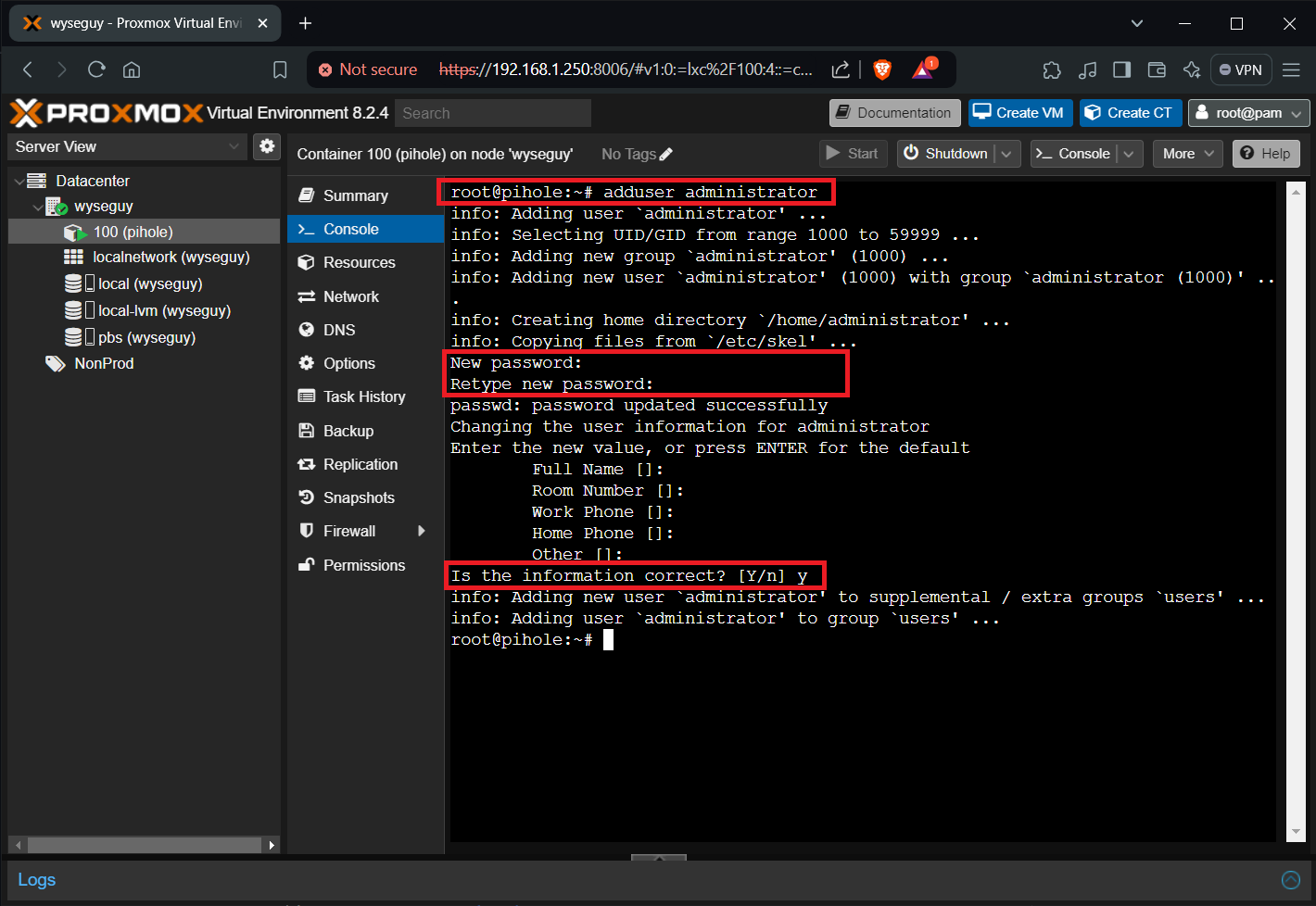Focus the Proxmox Search box
Screen dimensions: 1316x906
pos(493,113)
